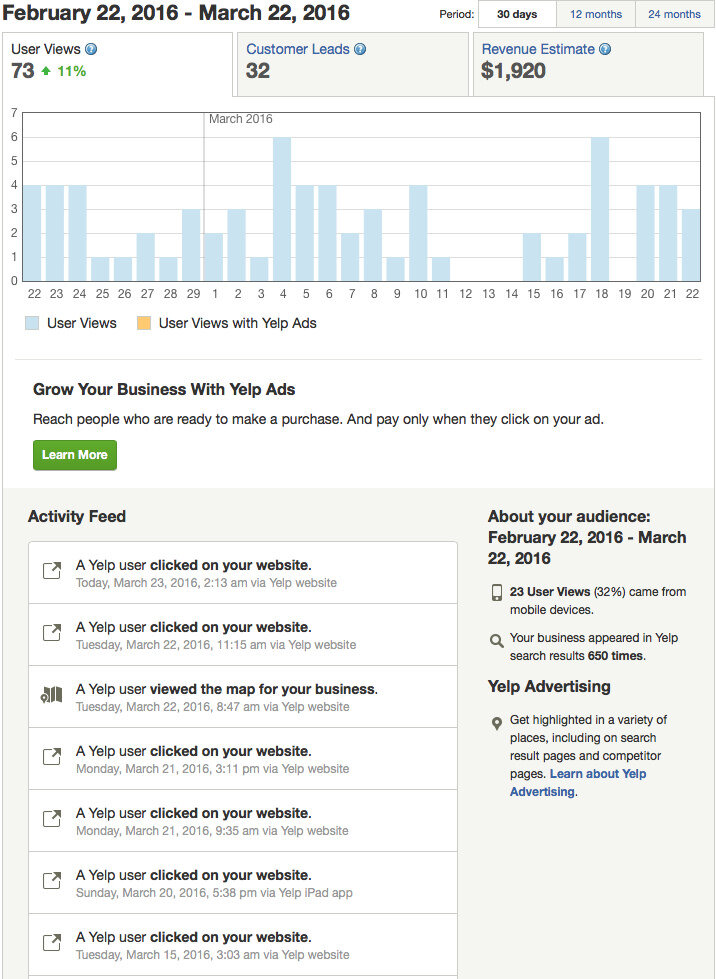This screenshot has width=716, height=979.
Task: Click the orange Yelp Ads legend swatch
Action: pyautogui.click(x=144, y=323)
